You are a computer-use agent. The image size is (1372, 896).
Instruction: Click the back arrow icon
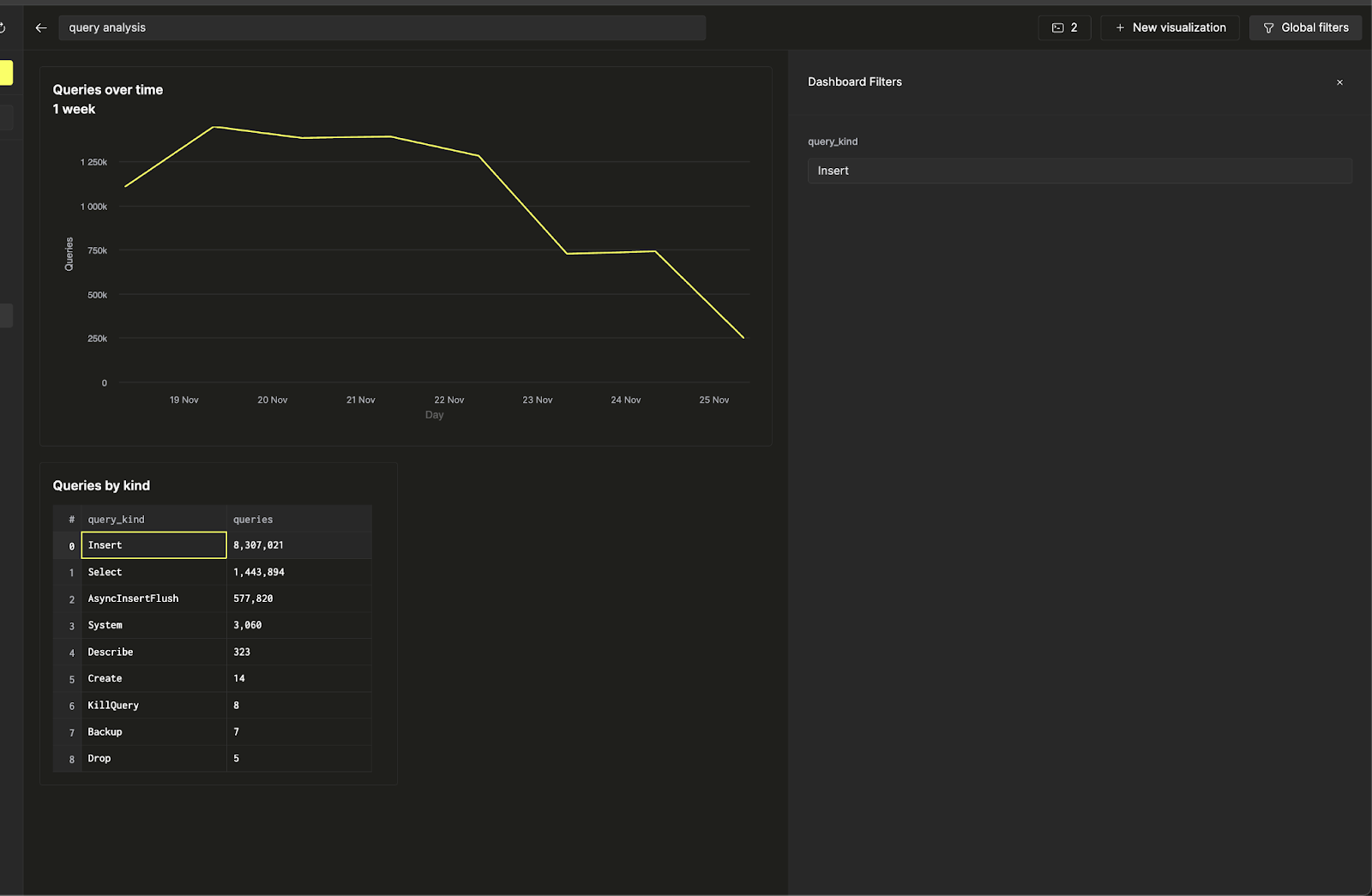40,27
